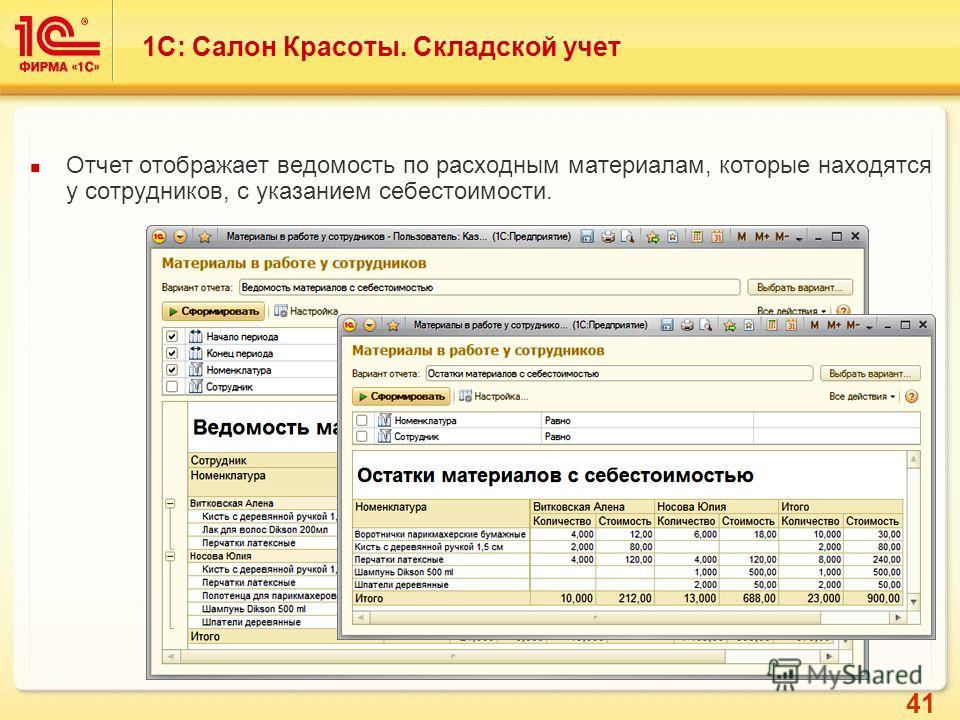Select Перчатки латексные row in the front report
This screenshot has height=720, width=960.
coord(628,560)
